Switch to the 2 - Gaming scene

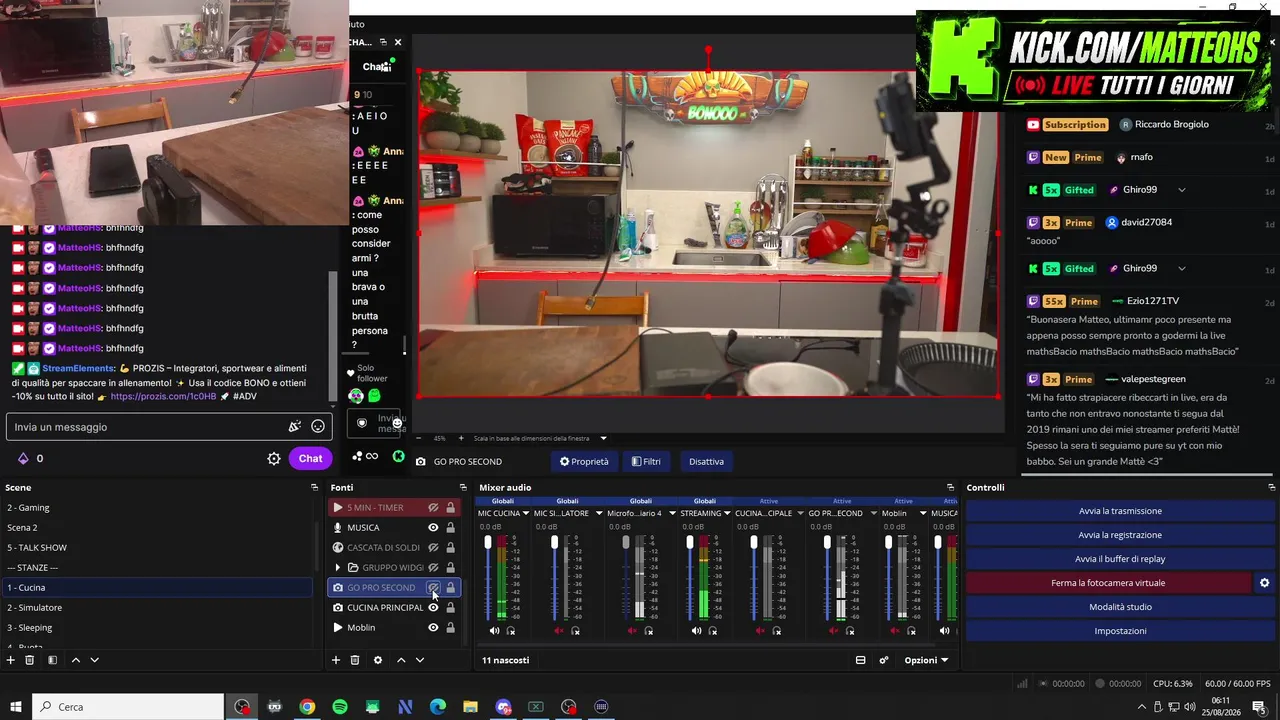coord(158,508)
